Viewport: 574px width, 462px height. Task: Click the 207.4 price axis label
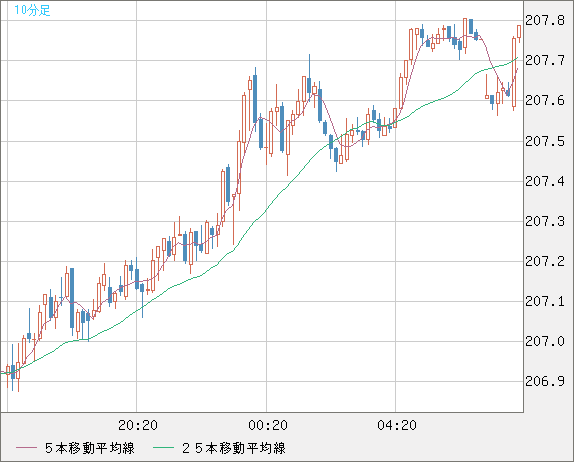coord(545,181)
